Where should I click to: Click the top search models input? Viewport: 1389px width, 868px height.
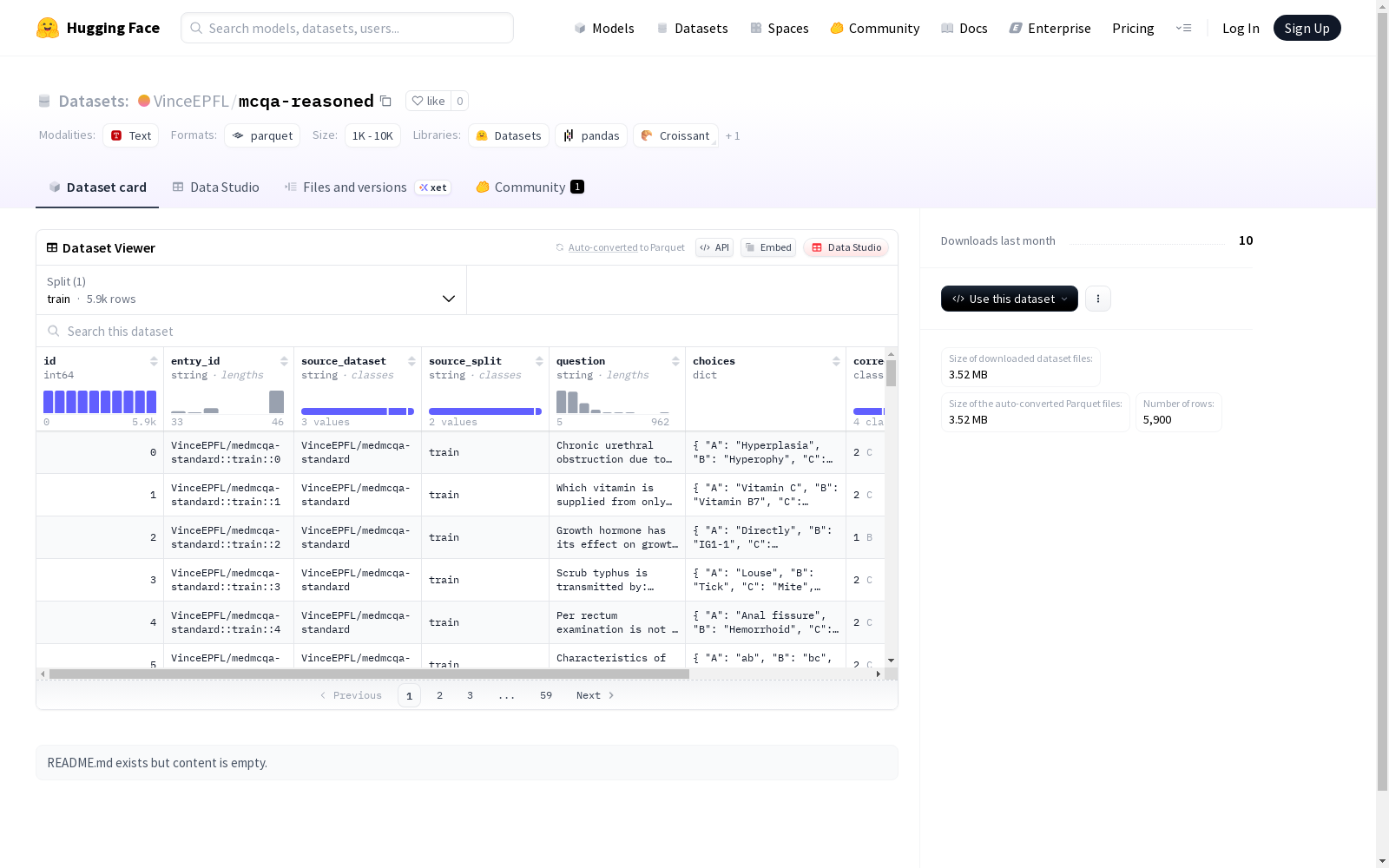tap(347, 28)
